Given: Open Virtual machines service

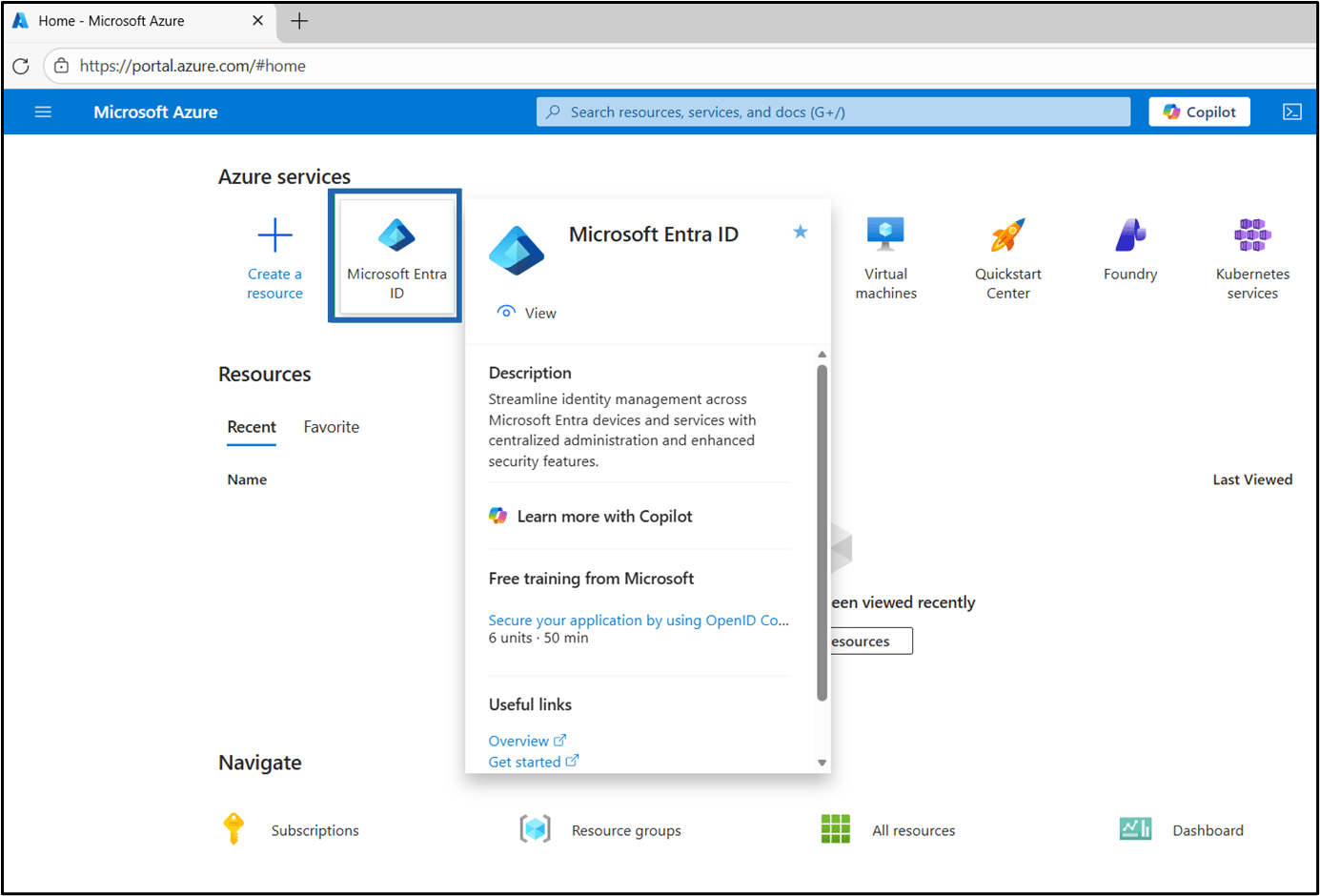Looking at the screenshot, I should point(885,257).
